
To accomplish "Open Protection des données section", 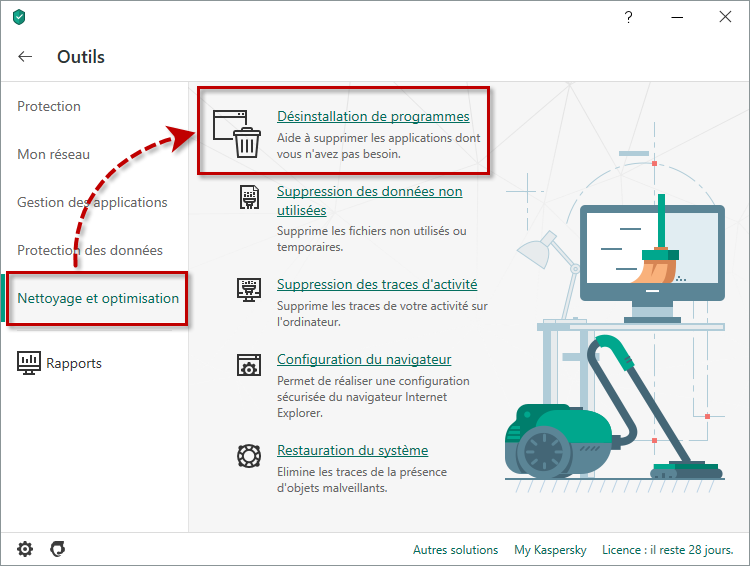I will click(90, 250).
